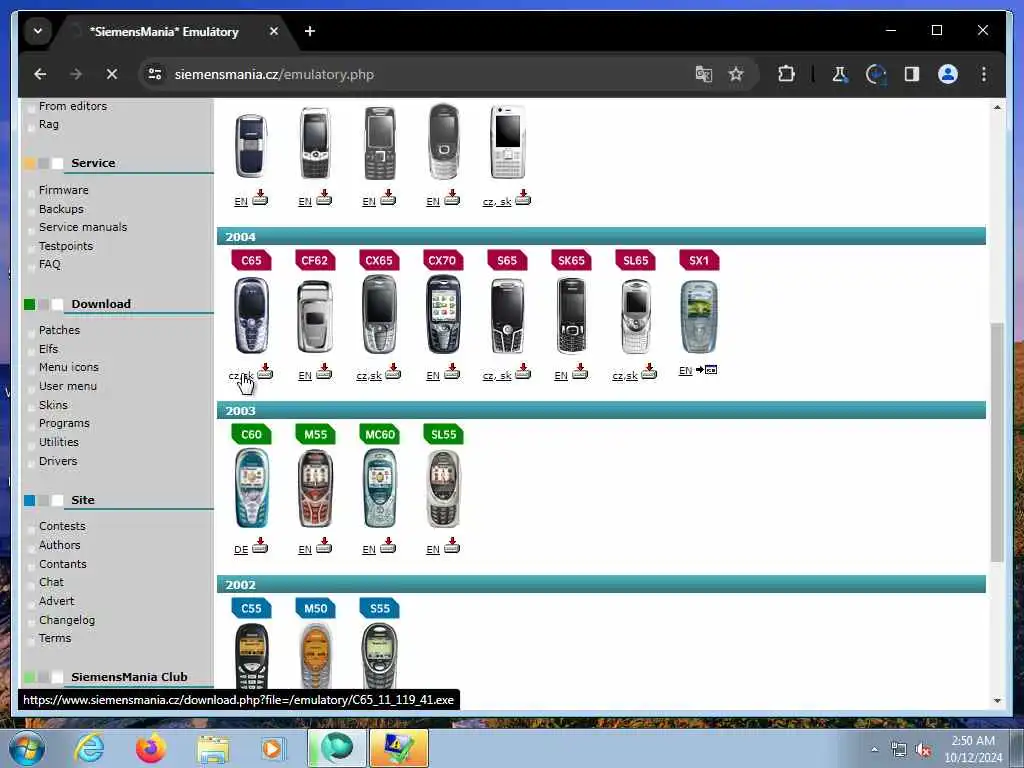Open the Chrome three-dot menu
The image size is (1024, 768).
984,74
